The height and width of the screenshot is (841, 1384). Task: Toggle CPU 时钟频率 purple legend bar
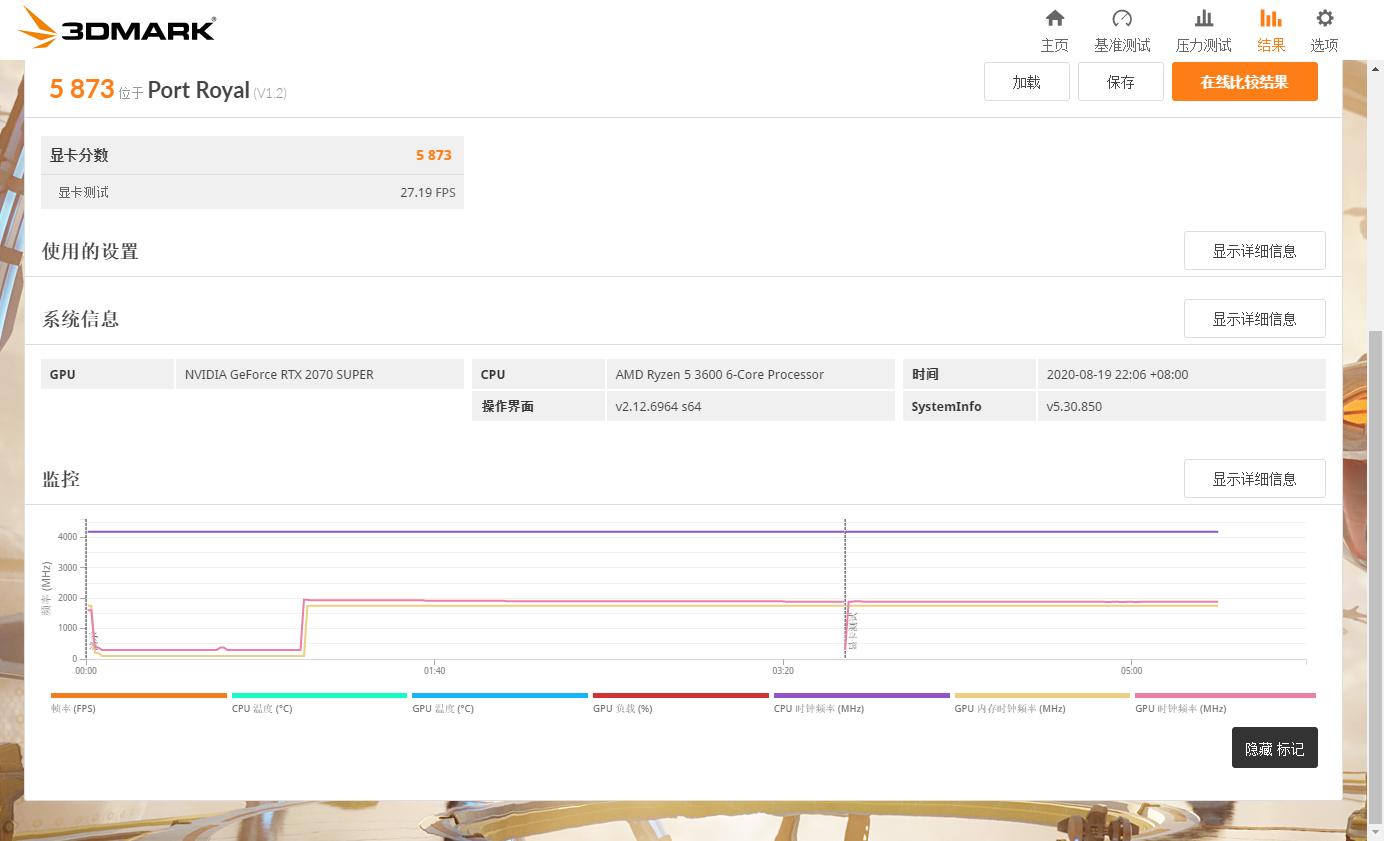tap(861, 696)
